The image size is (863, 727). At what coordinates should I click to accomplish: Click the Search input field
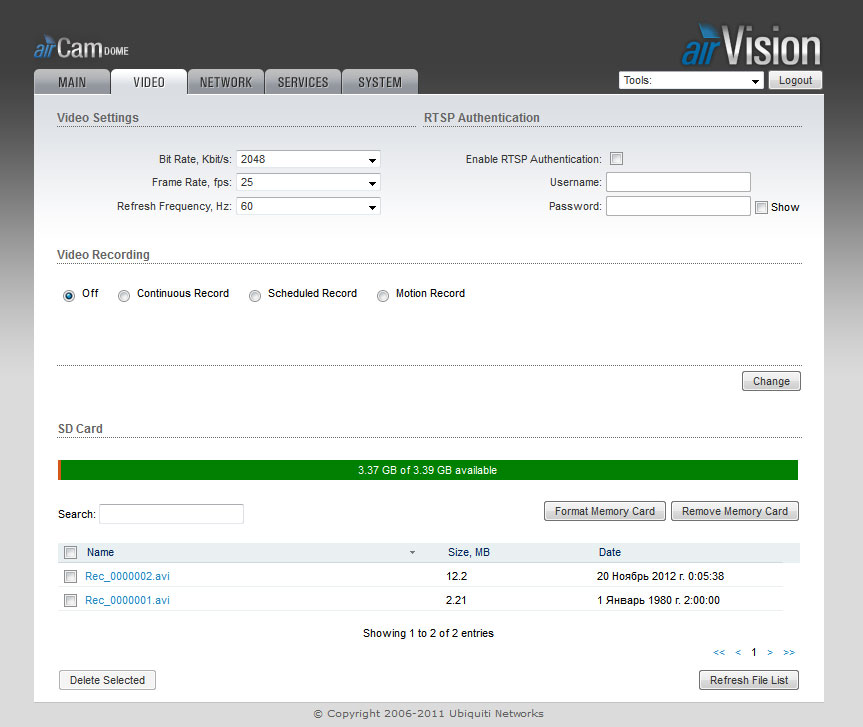[x=170, y=513]
